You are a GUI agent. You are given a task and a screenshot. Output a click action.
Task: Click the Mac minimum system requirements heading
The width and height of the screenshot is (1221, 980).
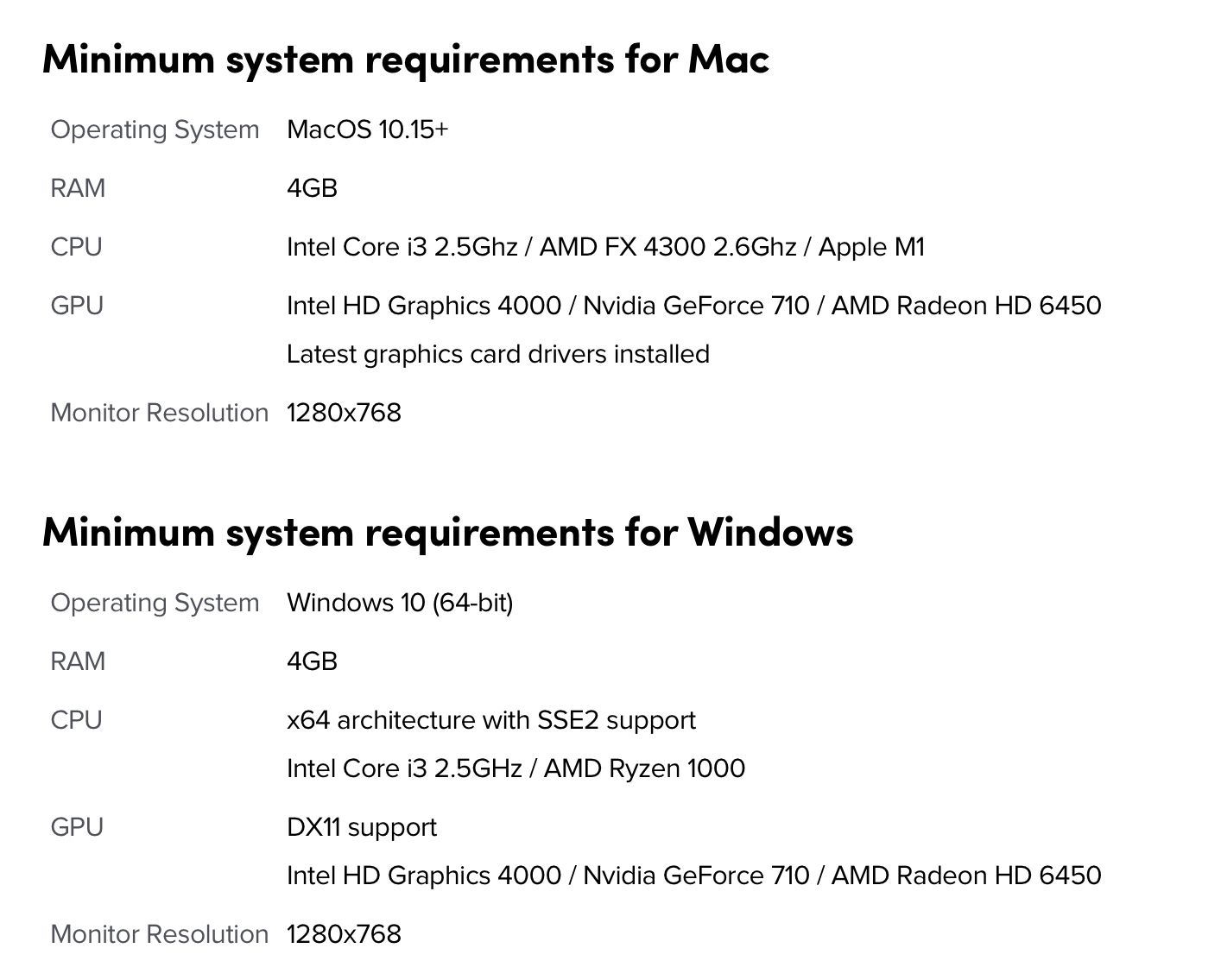pyautogui.click(x=406, y=60)
